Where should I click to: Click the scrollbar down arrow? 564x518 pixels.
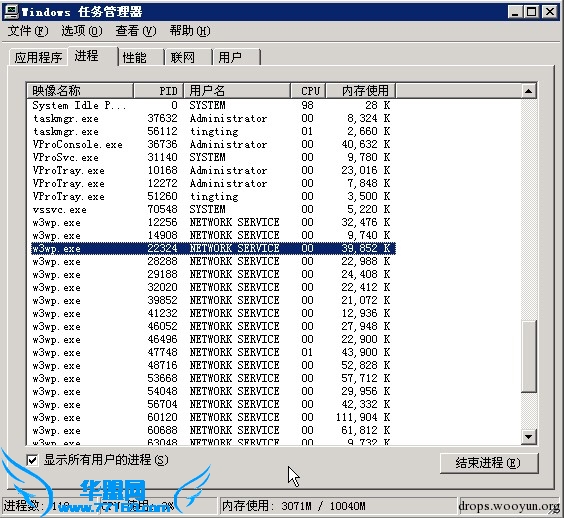pos(528,437)
